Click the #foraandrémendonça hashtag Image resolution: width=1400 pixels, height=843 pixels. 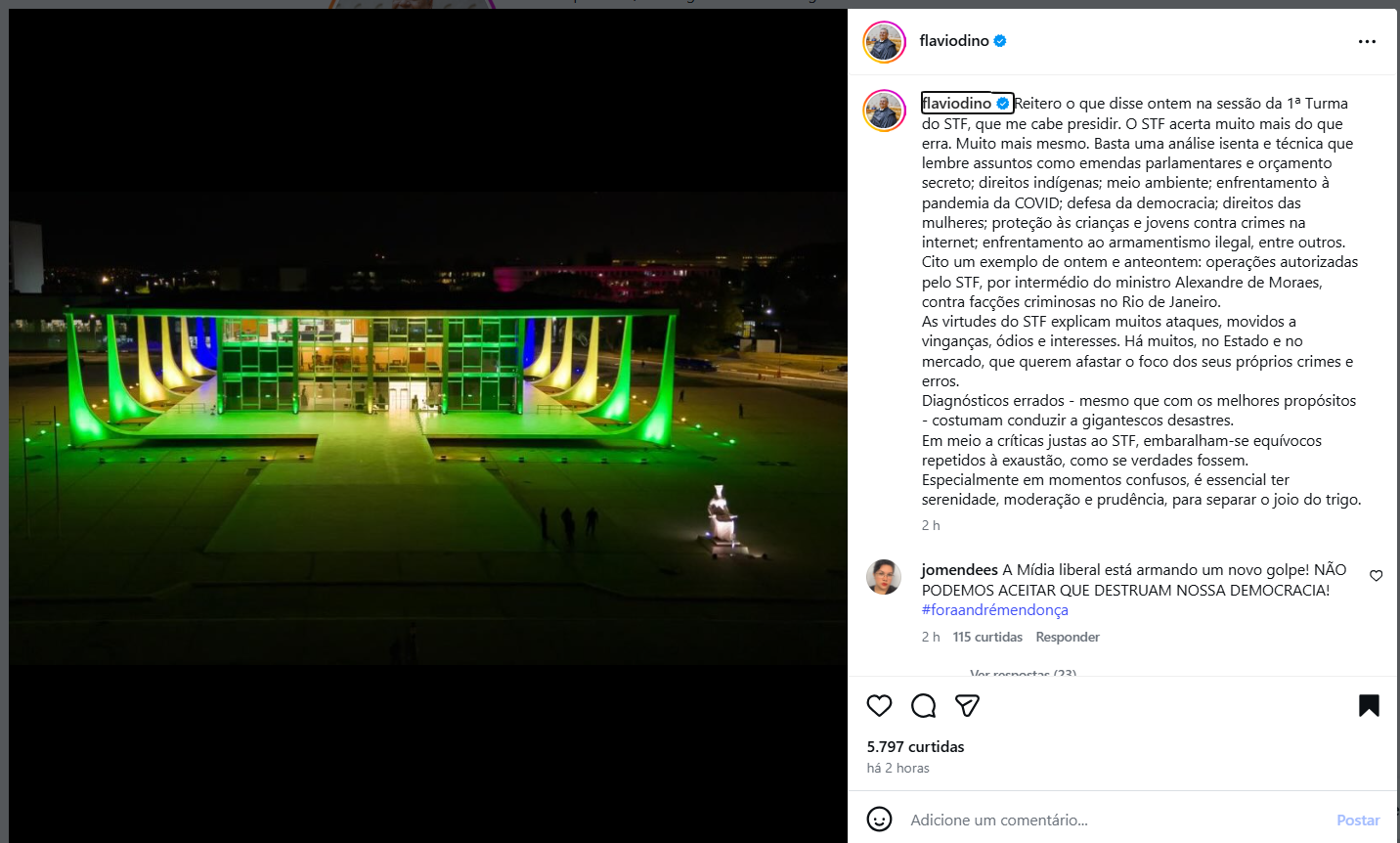click(x=994, y=610)
